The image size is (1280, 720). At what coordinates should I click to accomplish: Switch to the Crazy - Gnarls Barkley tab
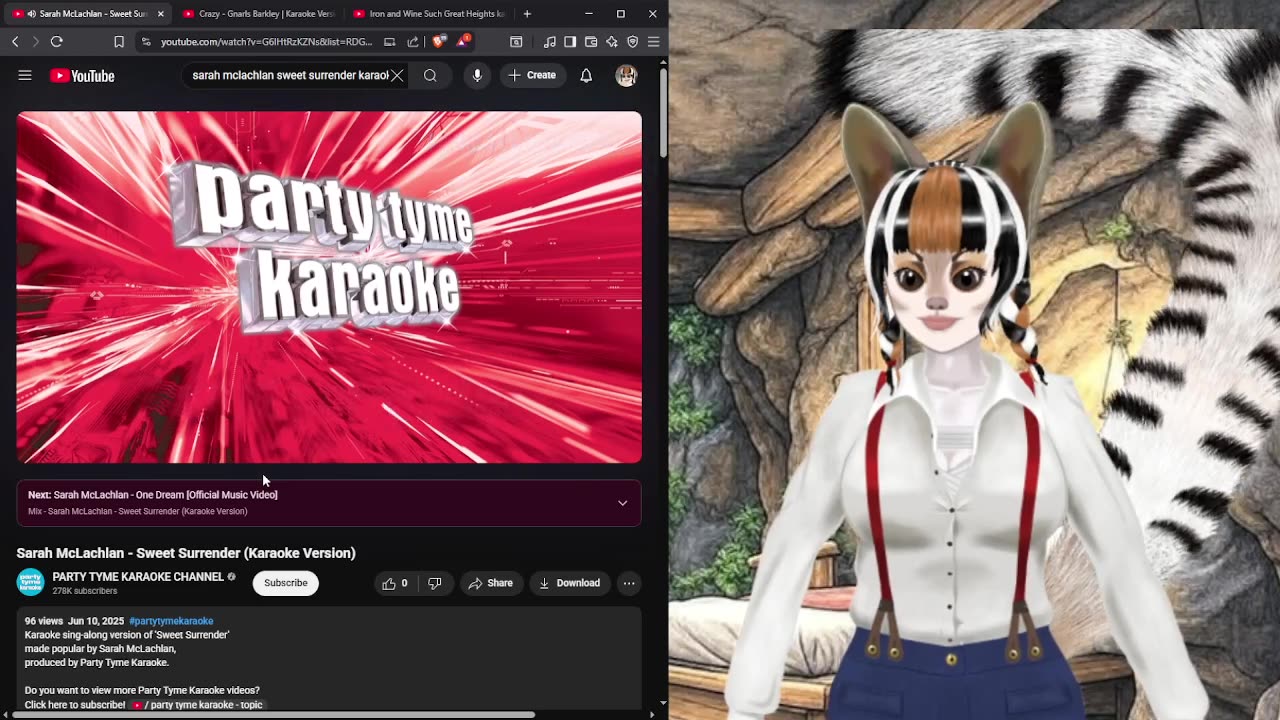(x=258, y=14)
